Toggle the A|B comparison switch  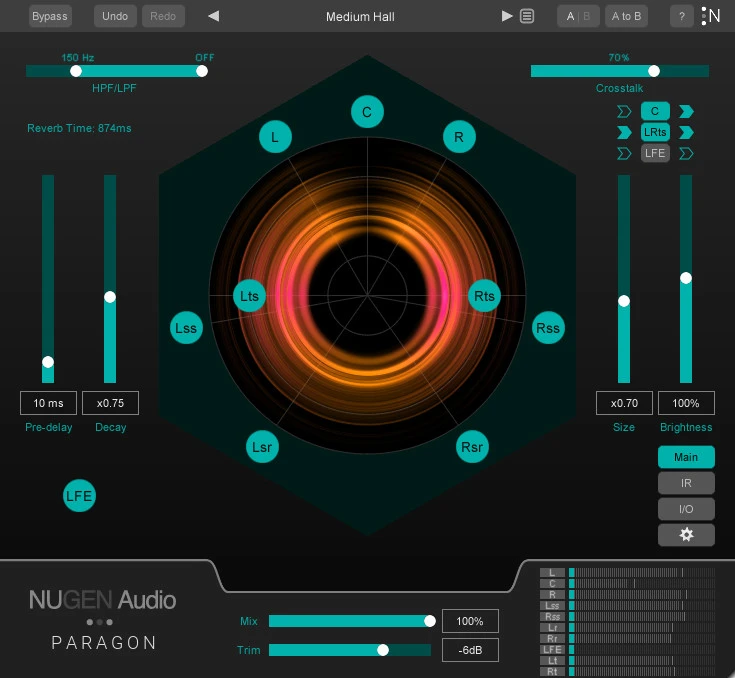(578, 17)
